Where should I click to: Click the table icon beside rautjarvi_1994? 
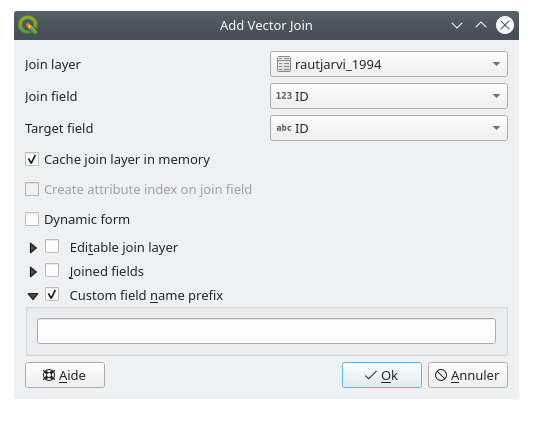point(283,64)
